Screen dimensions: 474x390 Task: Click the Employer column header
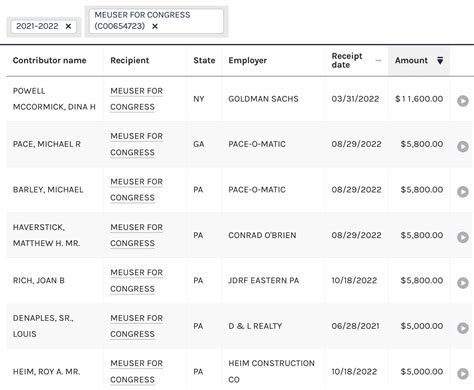point(248,60)
